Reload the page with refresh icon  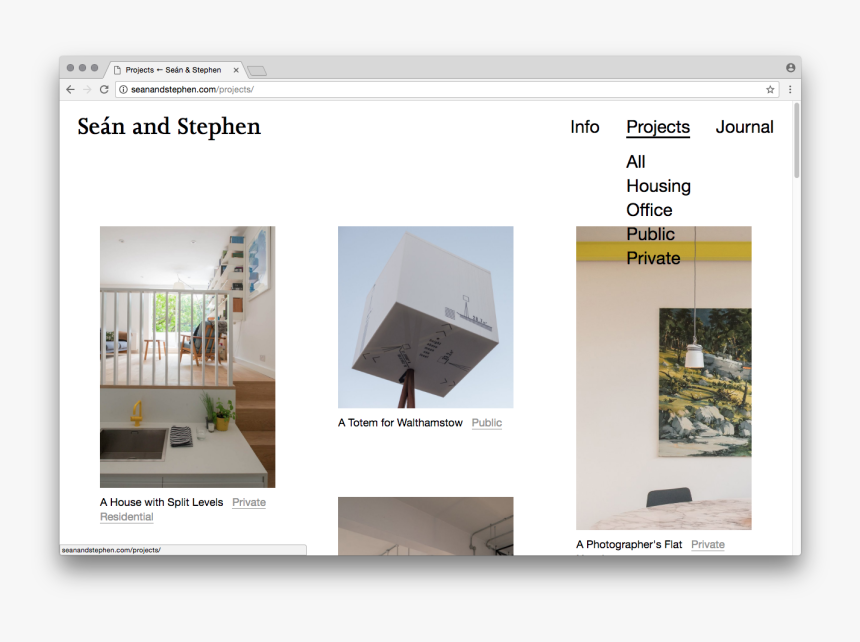(x=104, y=89)
